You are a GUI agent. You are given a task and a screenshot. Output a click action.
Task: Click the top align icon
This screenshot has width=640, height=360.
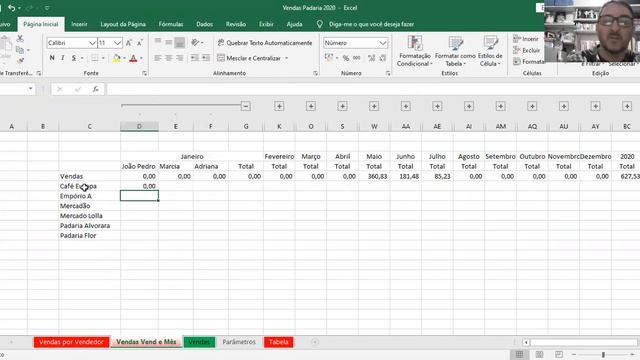[158, 42]
